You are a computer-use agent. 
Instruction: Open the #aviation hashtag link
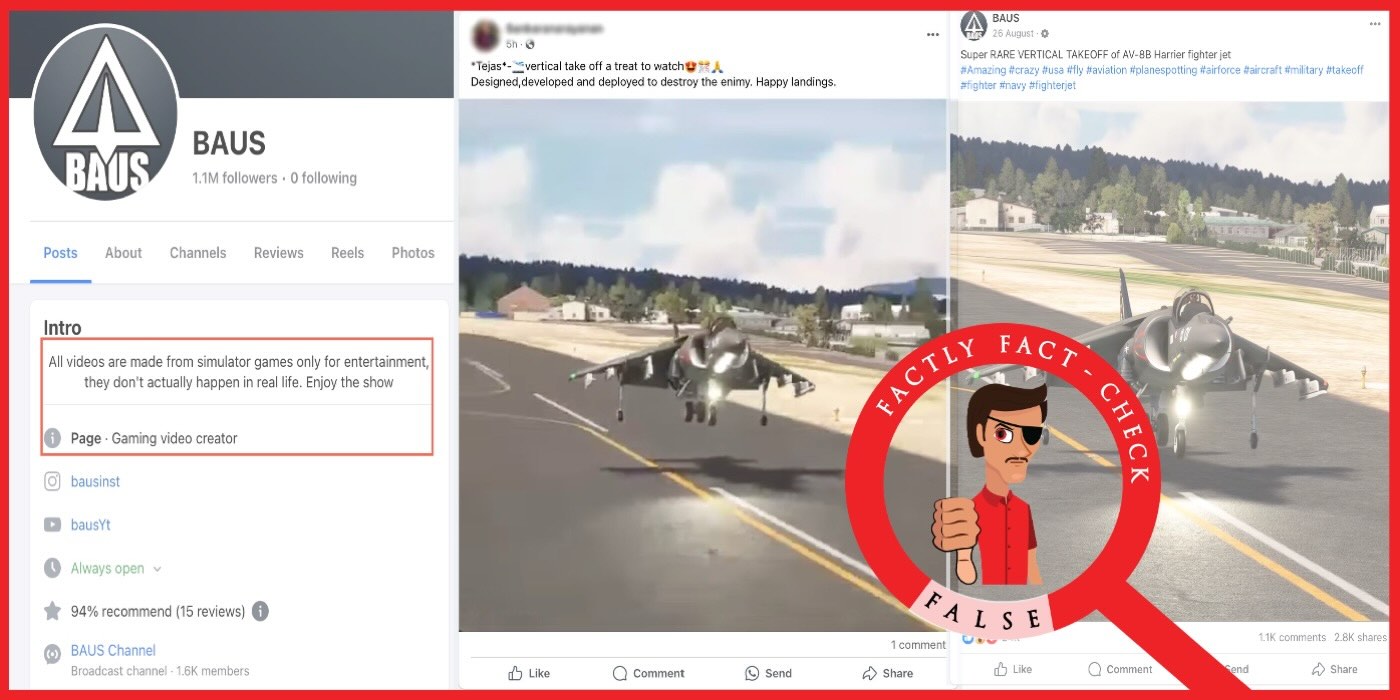(1108, 70)
